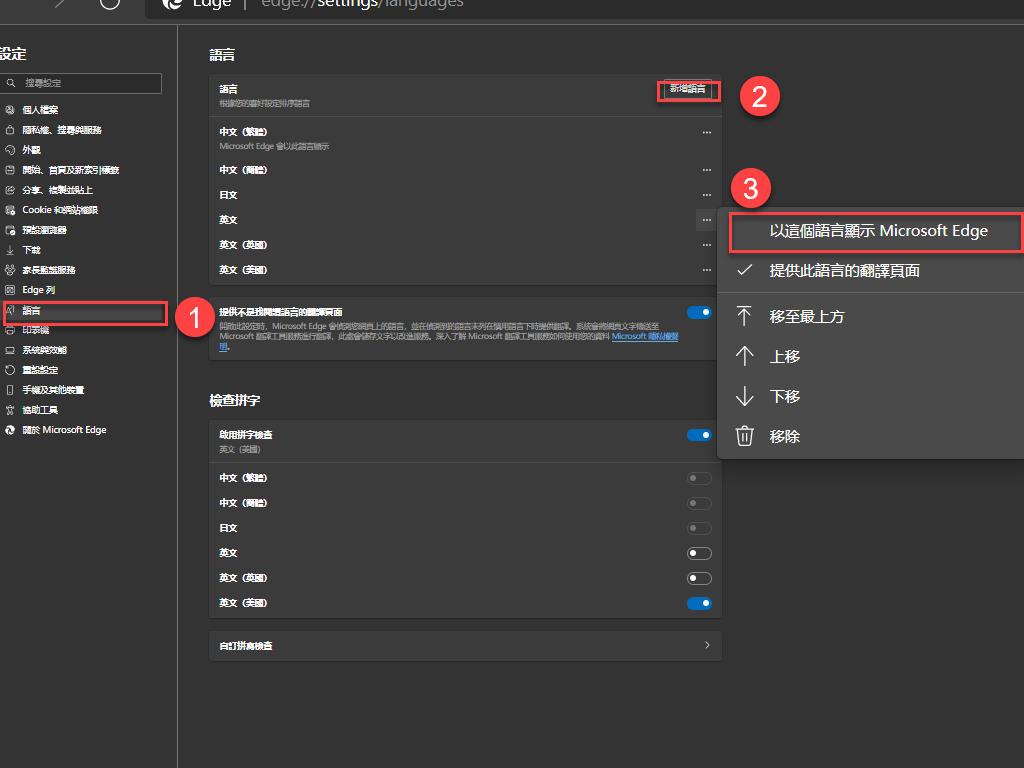The image size is (1024, 768).
Task: Enable spell check for 英文（英國）
Action: click(699, 579)
